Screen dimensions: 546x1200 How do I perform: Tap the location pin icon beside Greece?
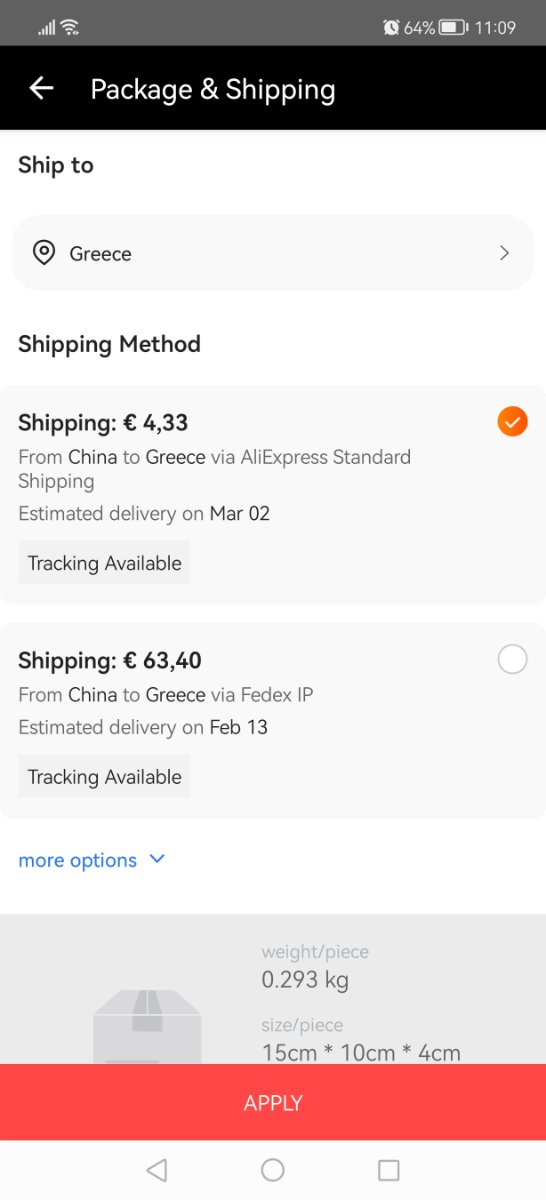[44, 253]
